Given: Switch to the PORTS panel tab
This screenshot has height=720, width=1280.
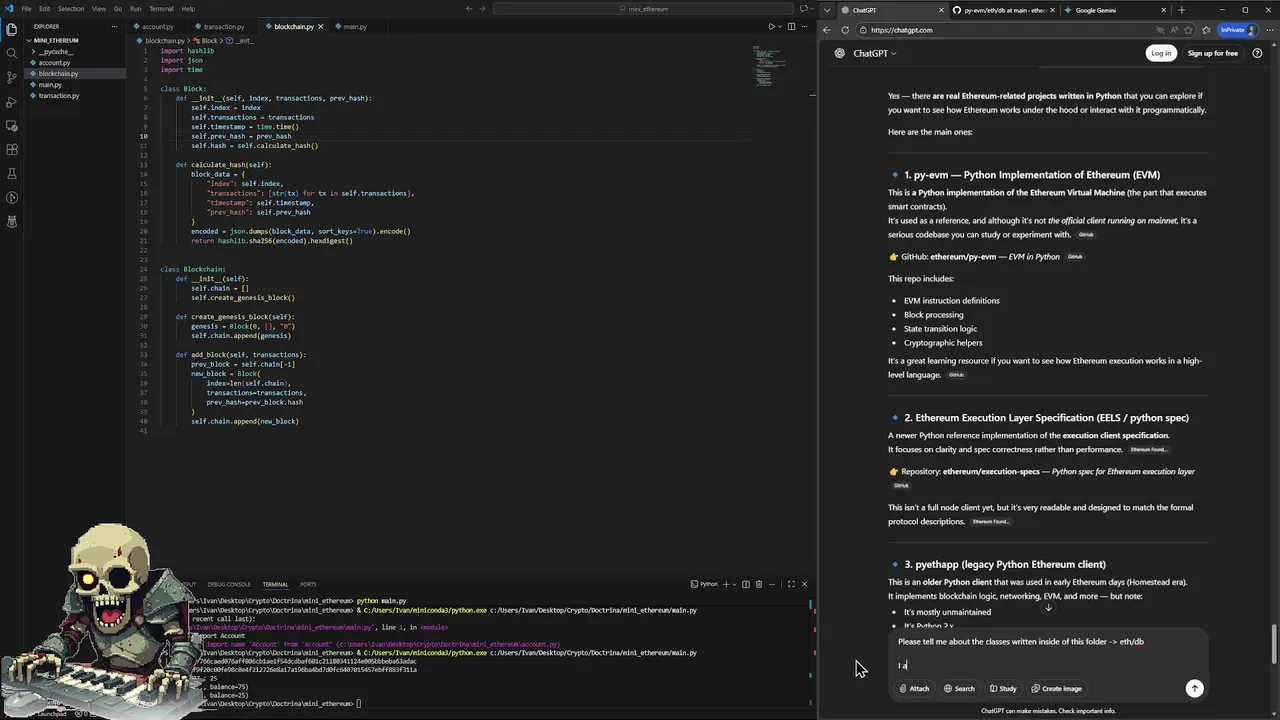Looking at the screenshot, I should [308, 584].
